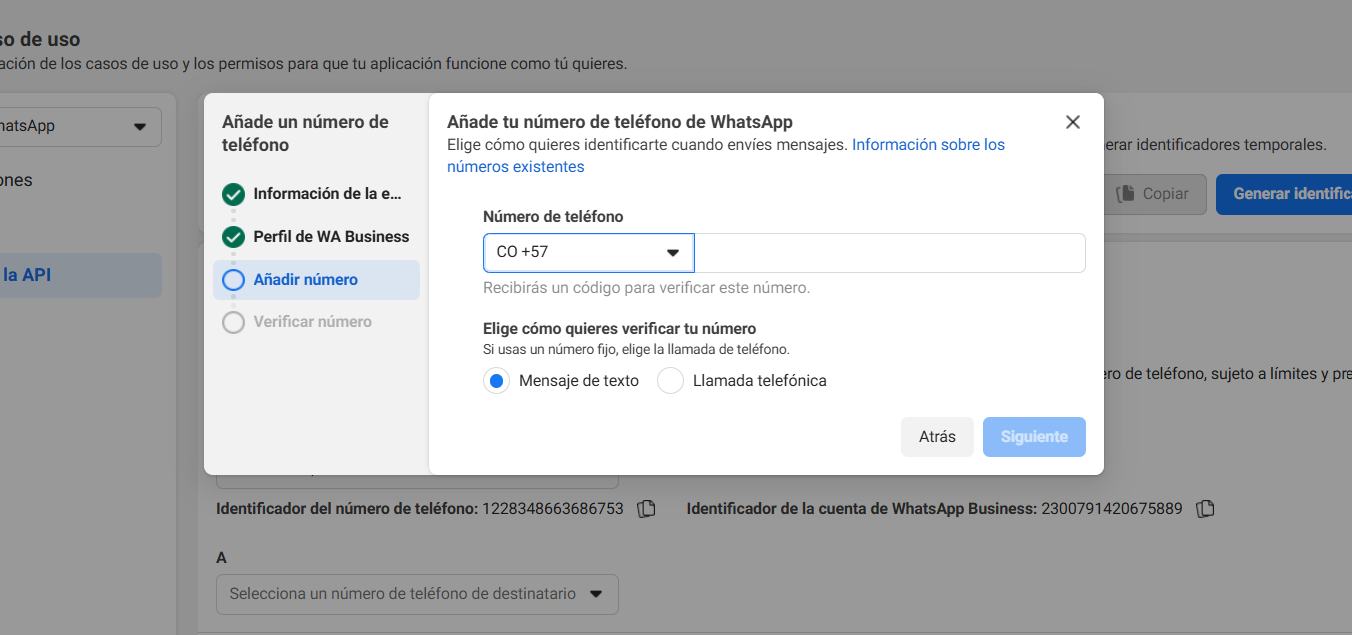Screen dimensions: 1352x635
Task: Click the Atrás button
Action: (937, 437)
